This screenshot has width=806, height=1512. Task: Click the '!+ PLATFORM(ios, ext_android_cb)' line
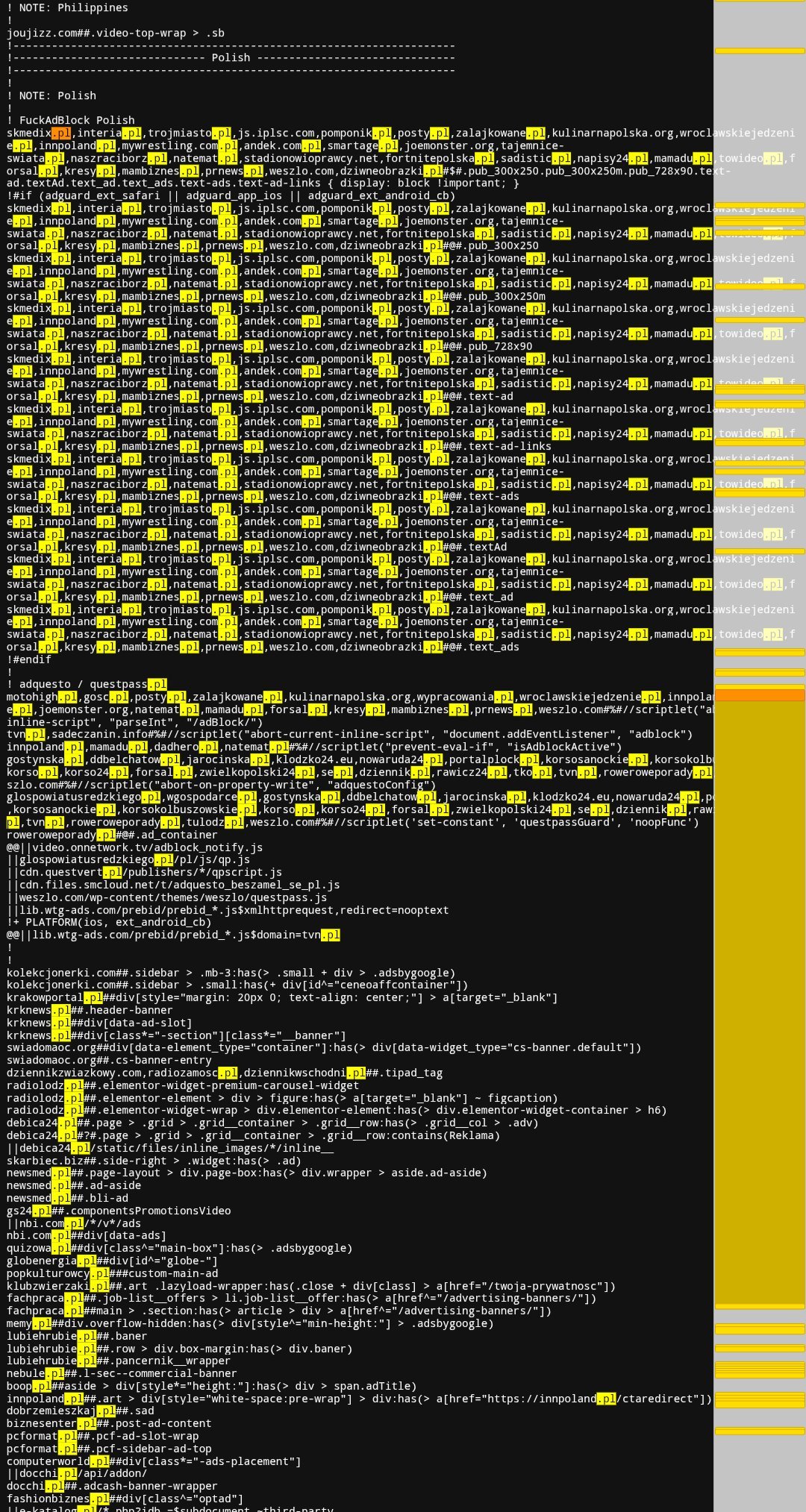pyautogui.click(x=109, y=922)
